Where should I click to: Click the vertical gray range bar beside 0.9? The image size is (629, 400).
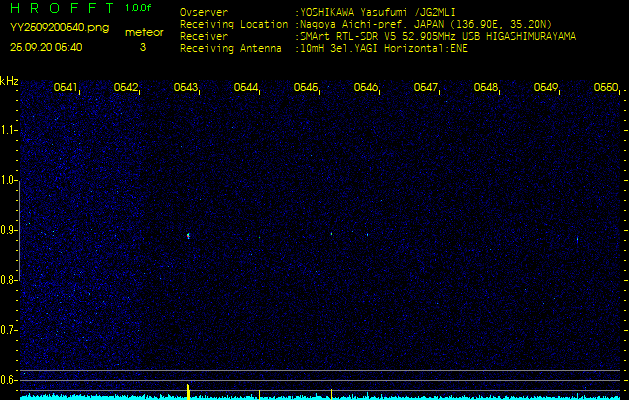click(x=20, y=231)
